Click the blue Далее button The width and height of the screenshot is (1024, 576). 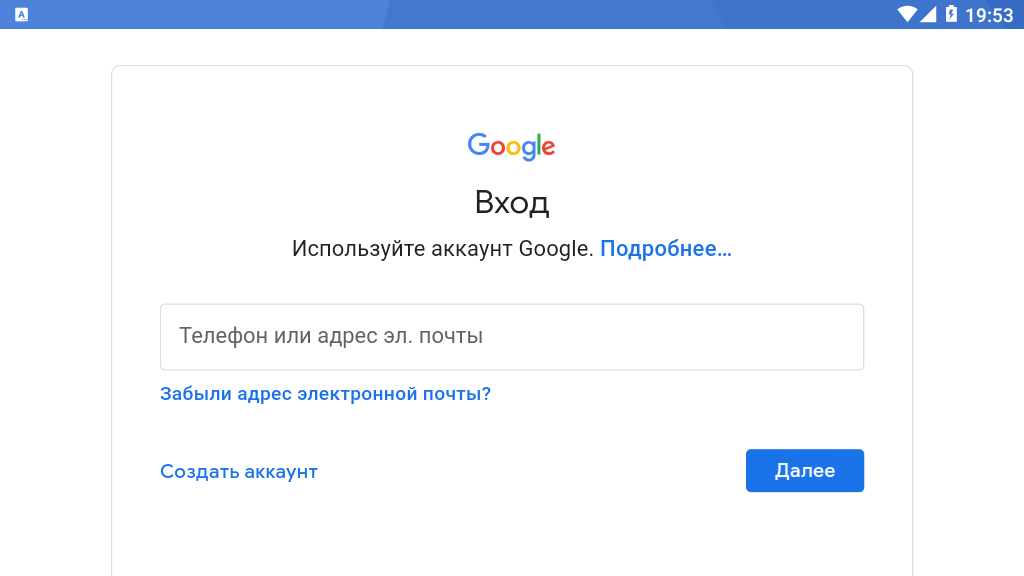coord(805,470)
